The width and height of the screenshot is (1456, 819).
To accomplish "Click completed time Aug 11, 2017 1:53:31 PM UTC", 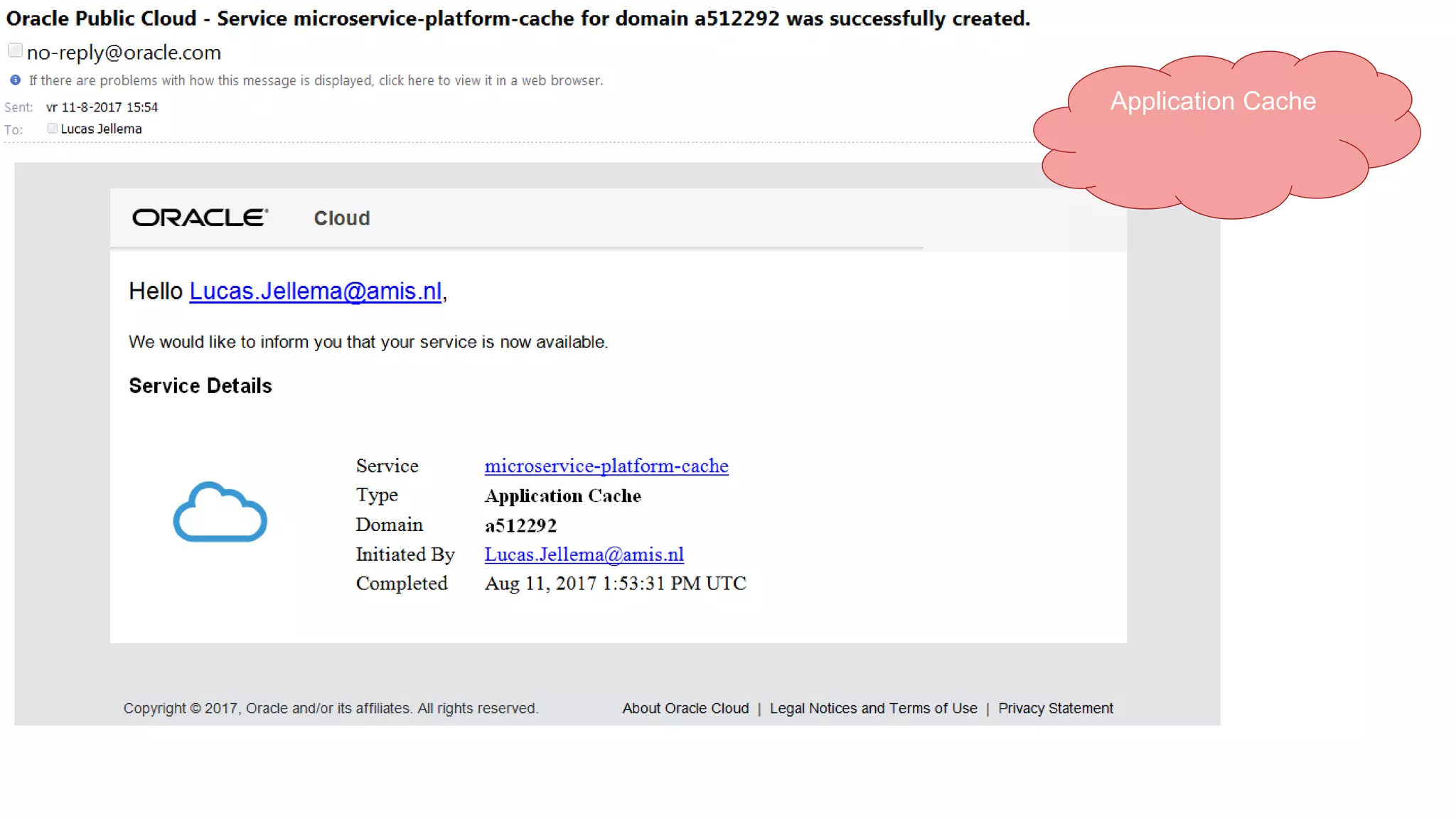I will tap(616, 584).
